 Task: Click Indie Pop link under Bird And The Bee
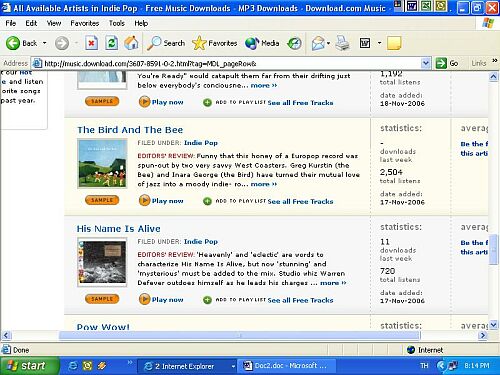pos(201,143)
